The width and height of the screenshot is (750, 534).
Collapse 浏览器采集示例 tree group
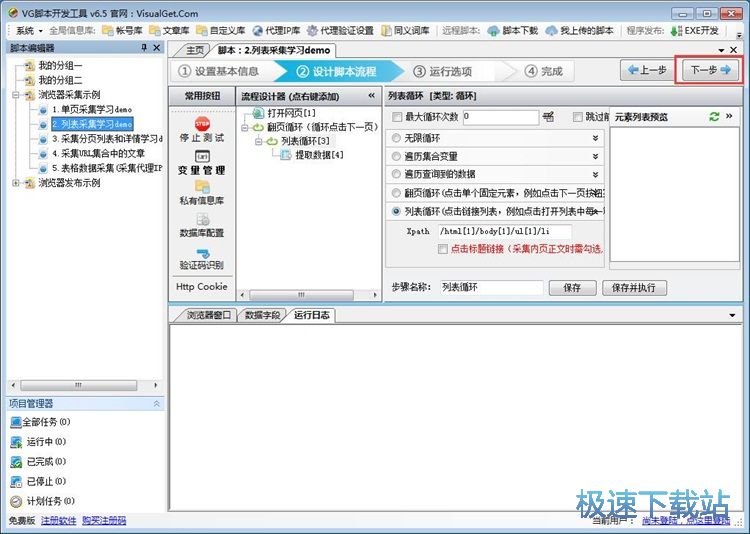click(16, 95)
